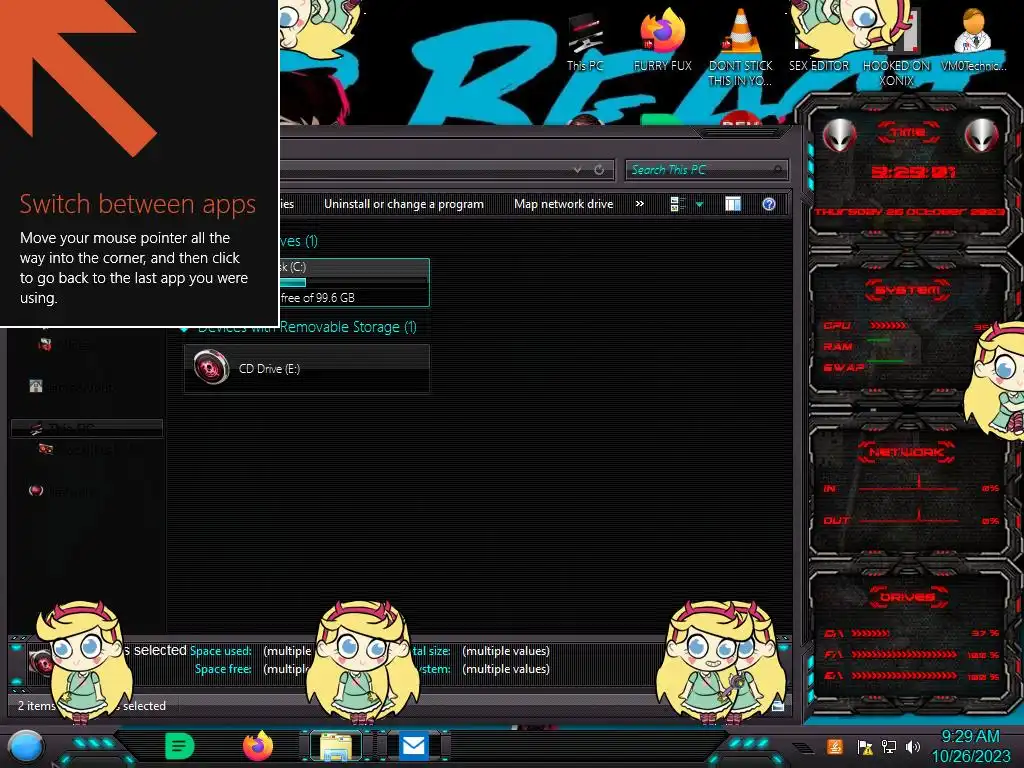Open the This PC desktop icon
1024x768 pixels.
[585, 41]
